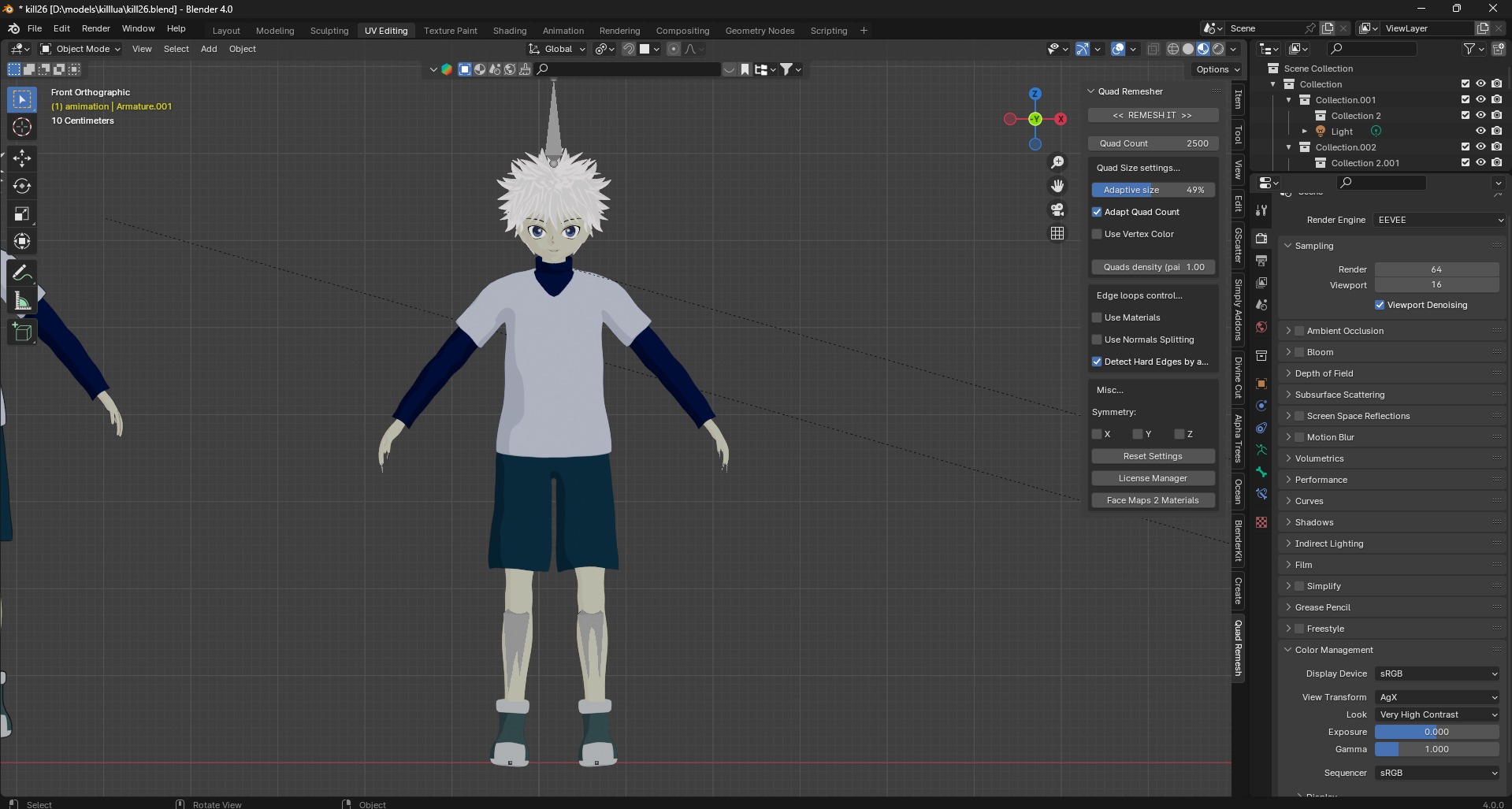
Task: Select the Rotate tool
Action: coord(22,186)
